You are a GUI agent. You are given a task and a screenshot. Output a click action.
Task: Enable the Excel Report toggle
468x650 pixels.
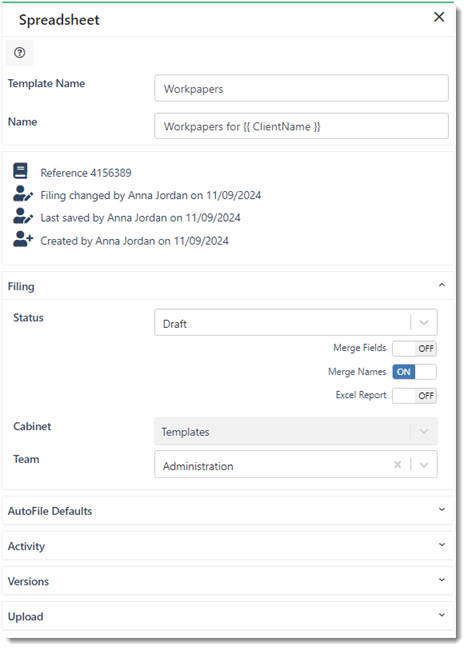(414, 395)
